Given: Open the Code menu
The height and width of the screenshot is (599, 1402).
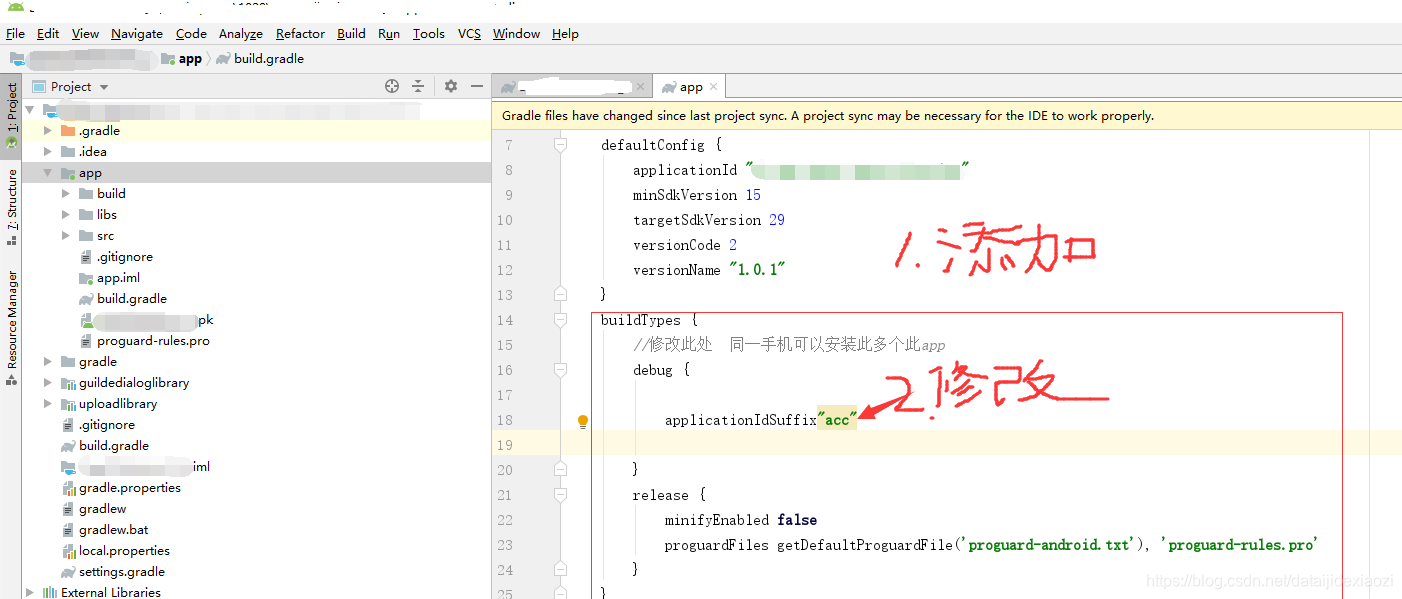Looking at the screenshot, I should pos(191,34).
